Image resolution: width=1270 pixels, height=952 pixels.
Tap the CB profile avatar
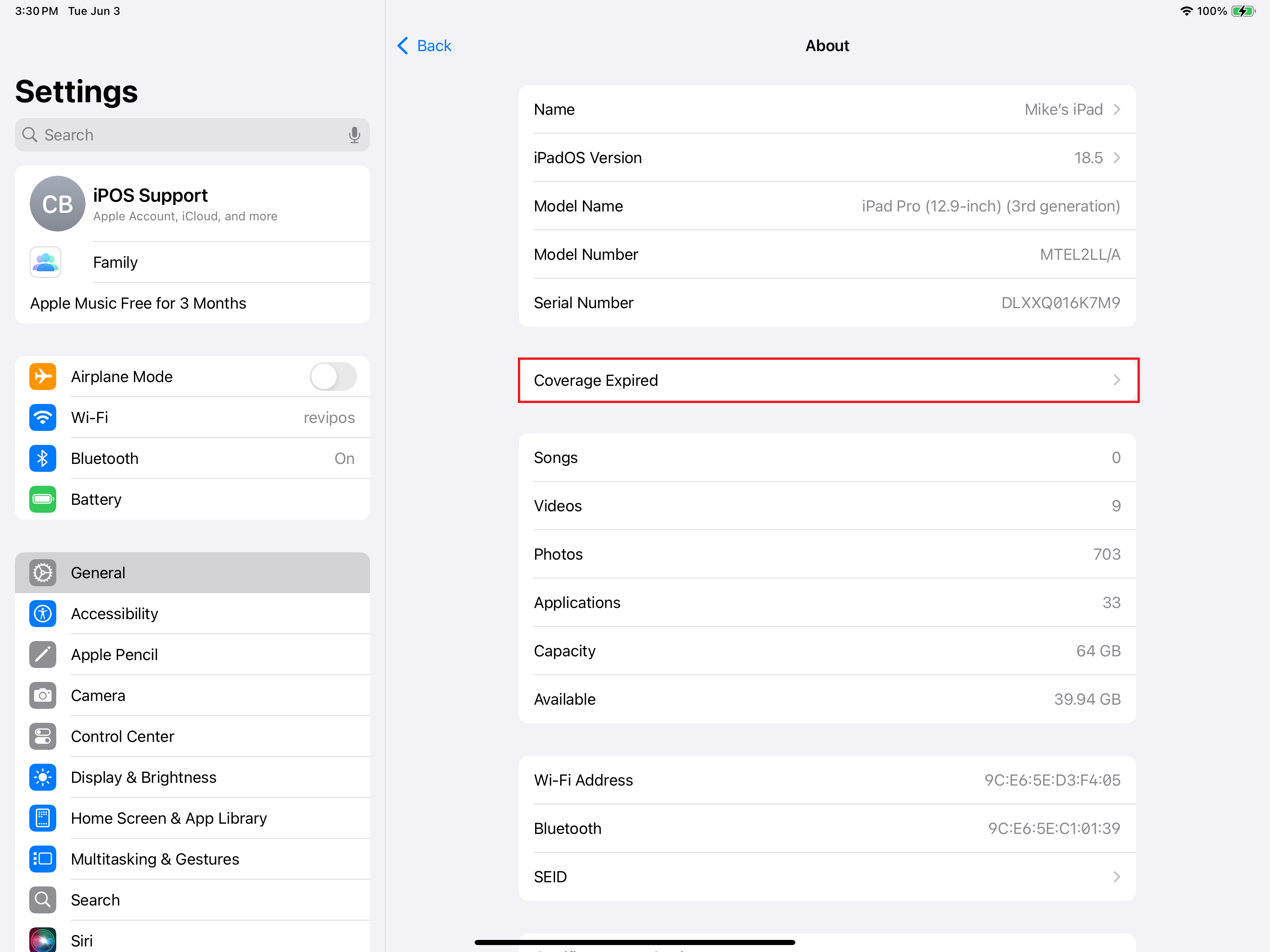click(58, 204)
